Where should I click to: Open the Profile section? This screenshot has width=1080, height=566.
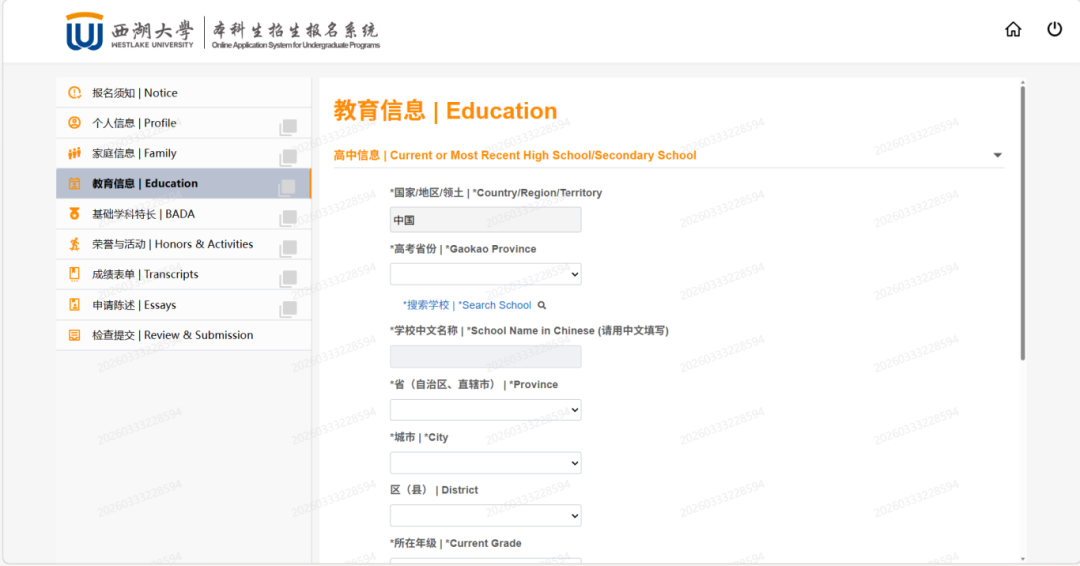click(x=184, y=123)
